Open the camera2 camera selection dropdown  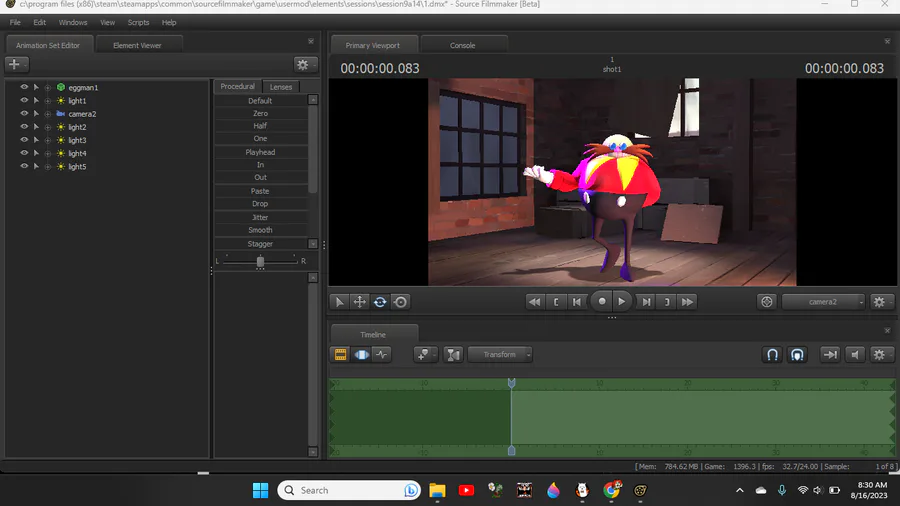[x=824, y=301]
